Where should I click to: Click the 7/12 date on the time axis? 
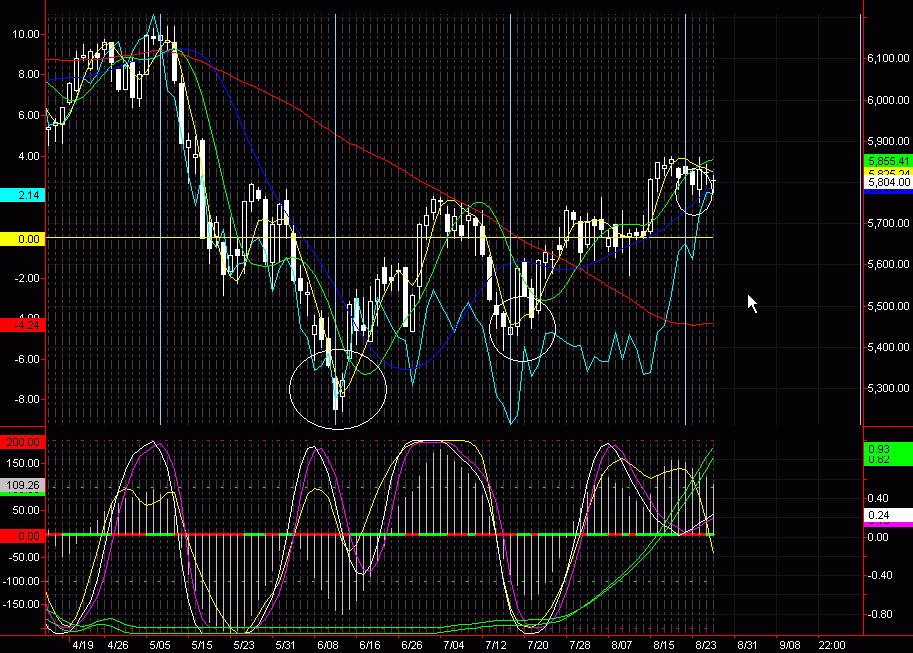tap(496, 645)
